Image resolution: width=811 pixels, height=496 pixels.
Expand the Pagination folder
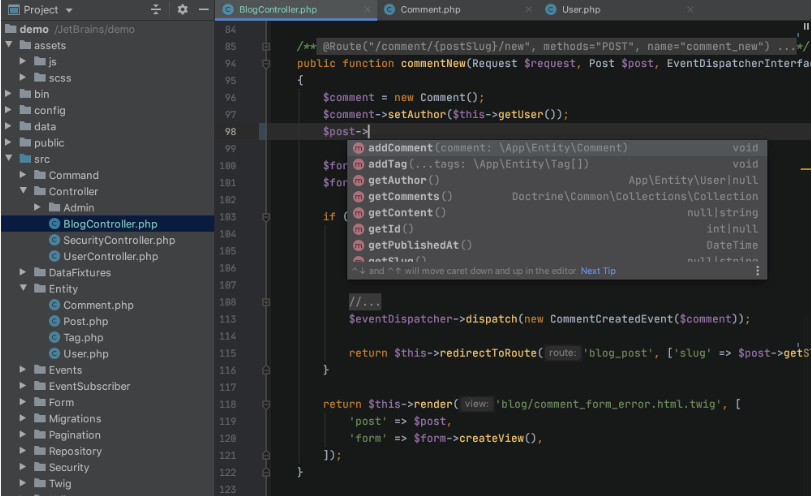pyautogui.click(x=23, y=434)
